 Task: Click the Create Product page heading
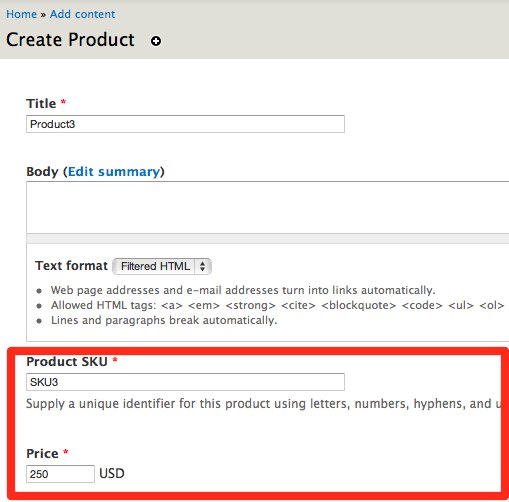pos(70,40)
